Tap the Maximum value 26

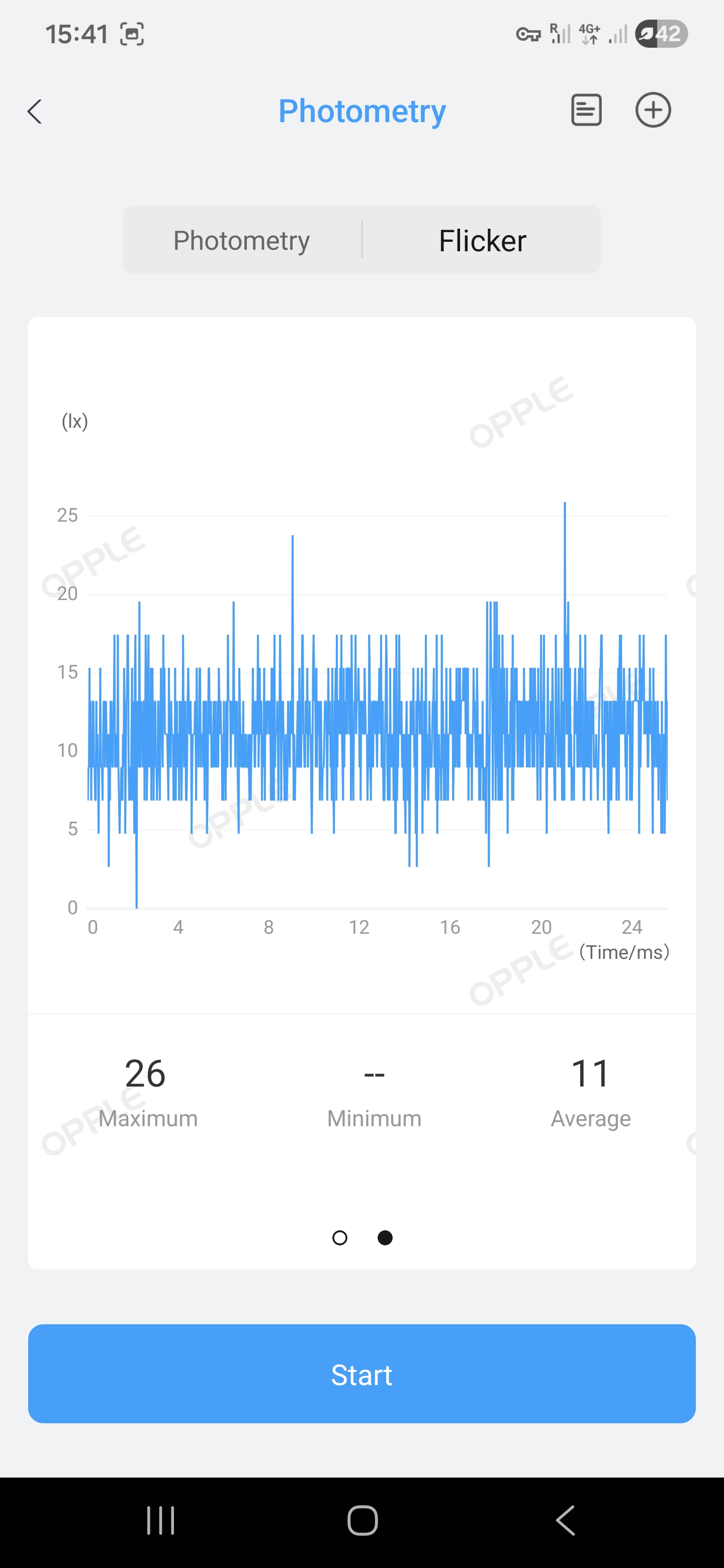(x=145, y=1073)
